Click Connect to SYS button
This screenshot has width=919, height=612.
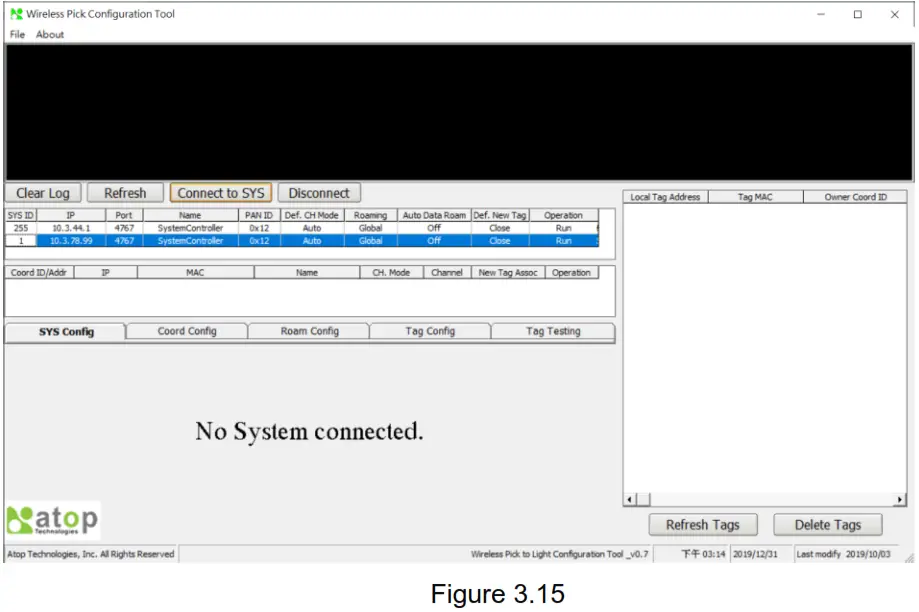click(x=221, y=193)
